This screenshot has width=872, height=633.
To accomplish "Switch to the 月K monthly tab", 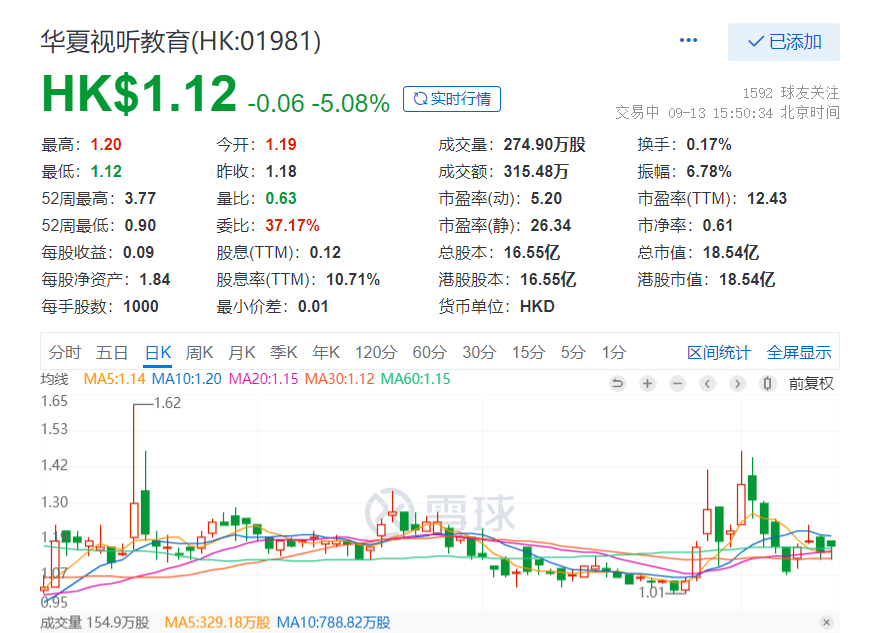I will tap(242, 352).
